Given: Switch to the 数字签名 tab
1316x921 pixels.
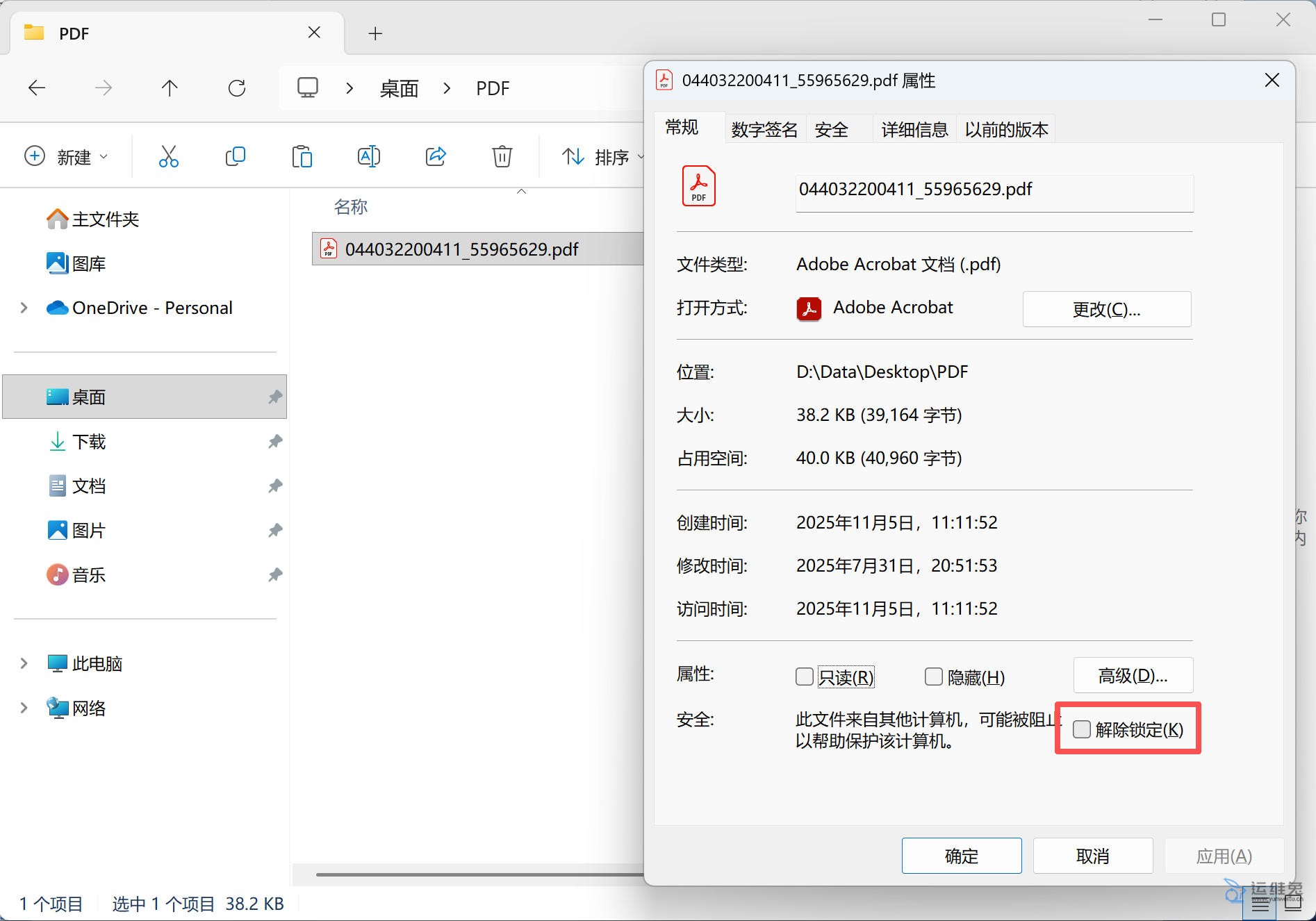Looking at the screenshot, I should pyautogui.click(x=763, y=128).
